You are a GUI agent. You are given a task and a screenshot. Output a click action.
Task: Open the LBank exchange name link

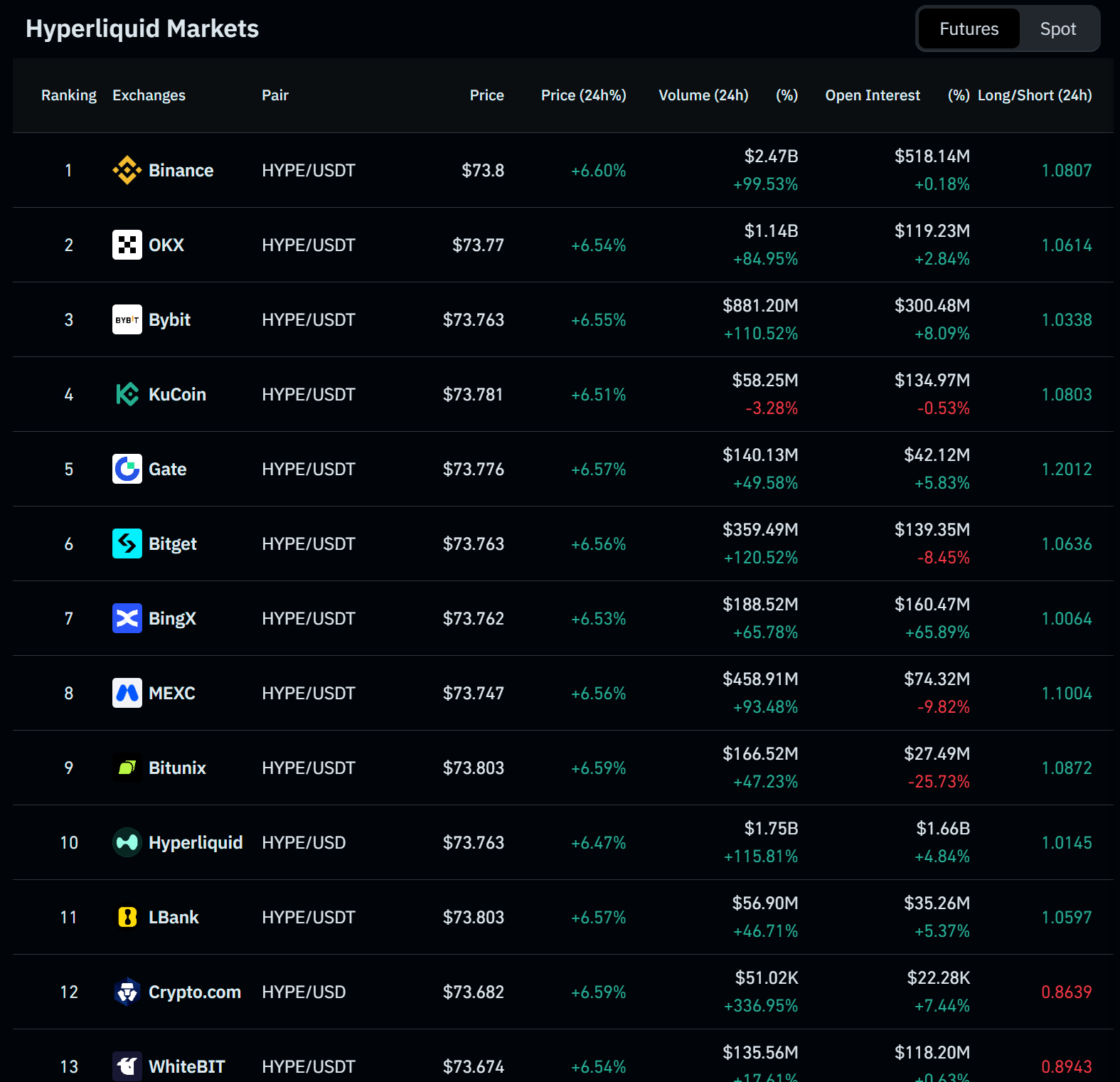174,917
